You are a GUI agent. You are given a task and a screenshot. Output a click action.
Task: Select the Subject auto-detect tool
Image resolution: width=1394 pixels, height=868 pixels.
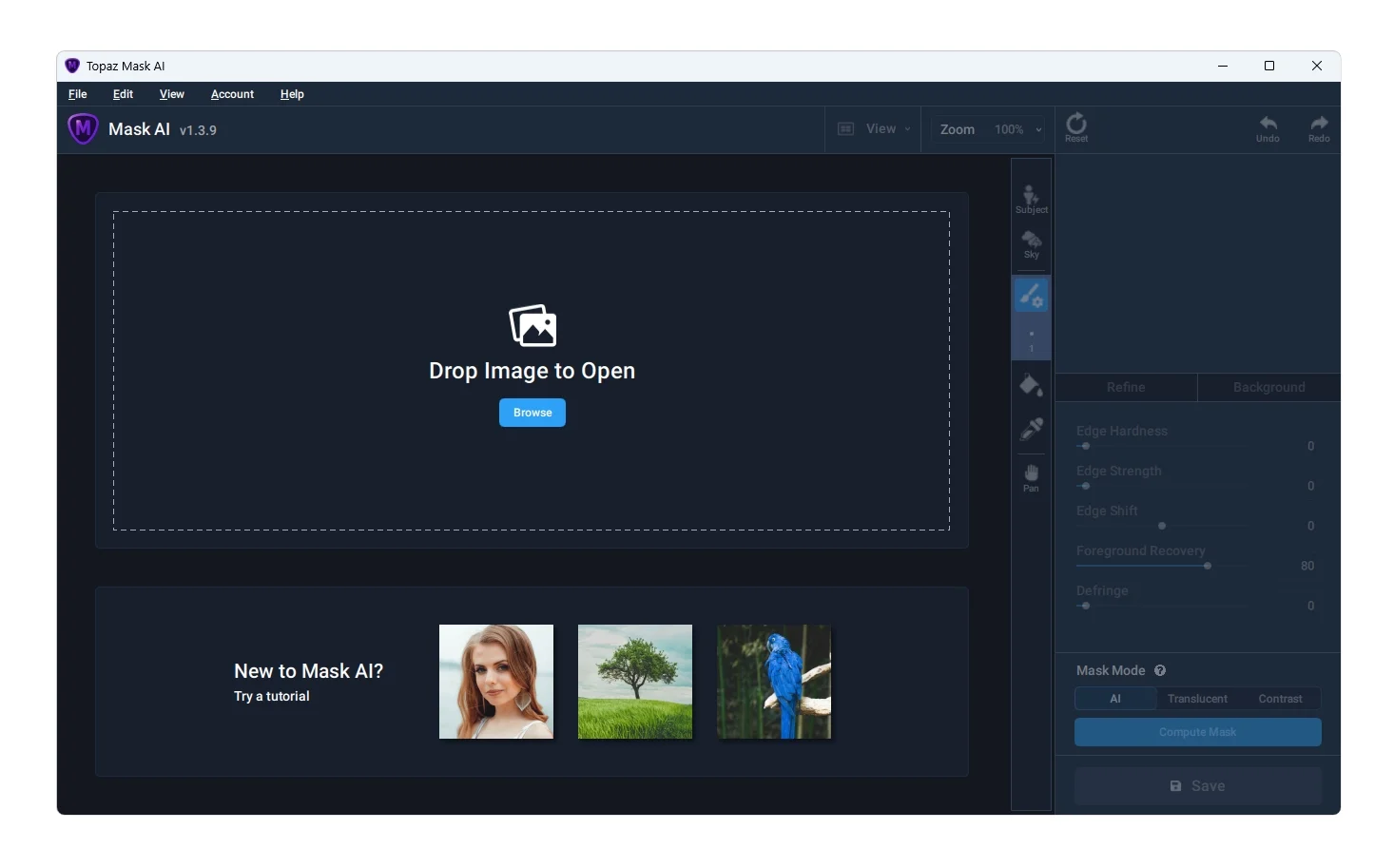click(1031, 200)
